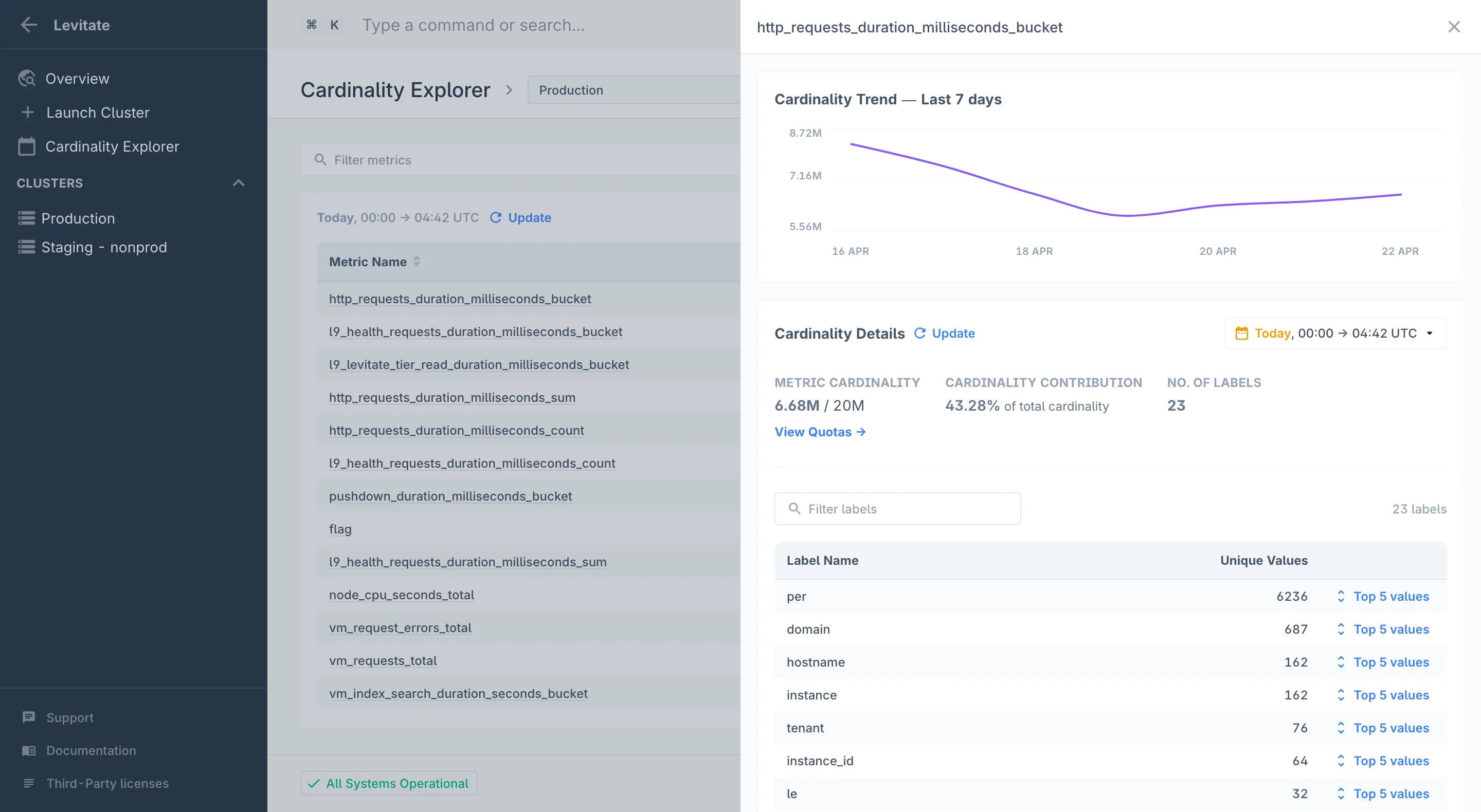Click the 6236 unique values cell
The image size is (1481, 812).
pos(1291,596)
